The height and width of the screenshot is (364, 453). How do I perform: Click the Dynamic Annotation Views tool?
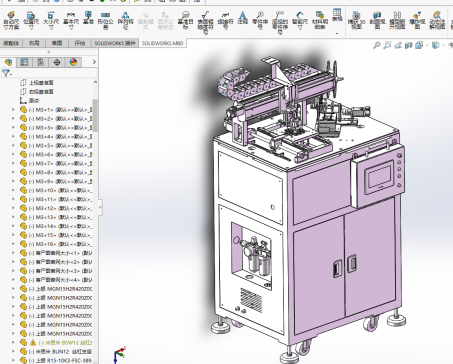coord(437,20)
